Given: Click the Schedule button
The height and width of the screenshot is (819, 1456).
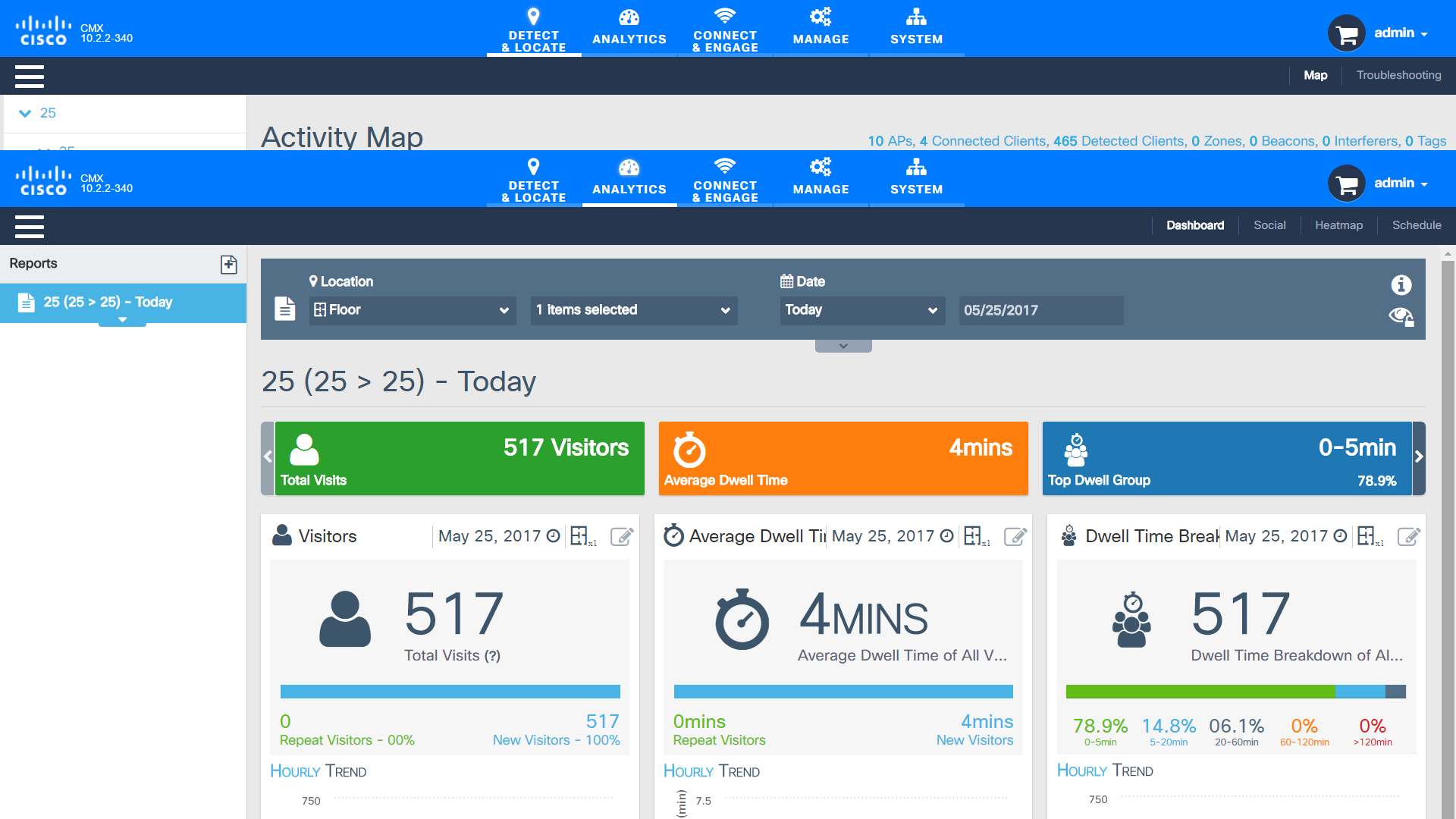Looking at the screenshot, I should (1417, 224).
